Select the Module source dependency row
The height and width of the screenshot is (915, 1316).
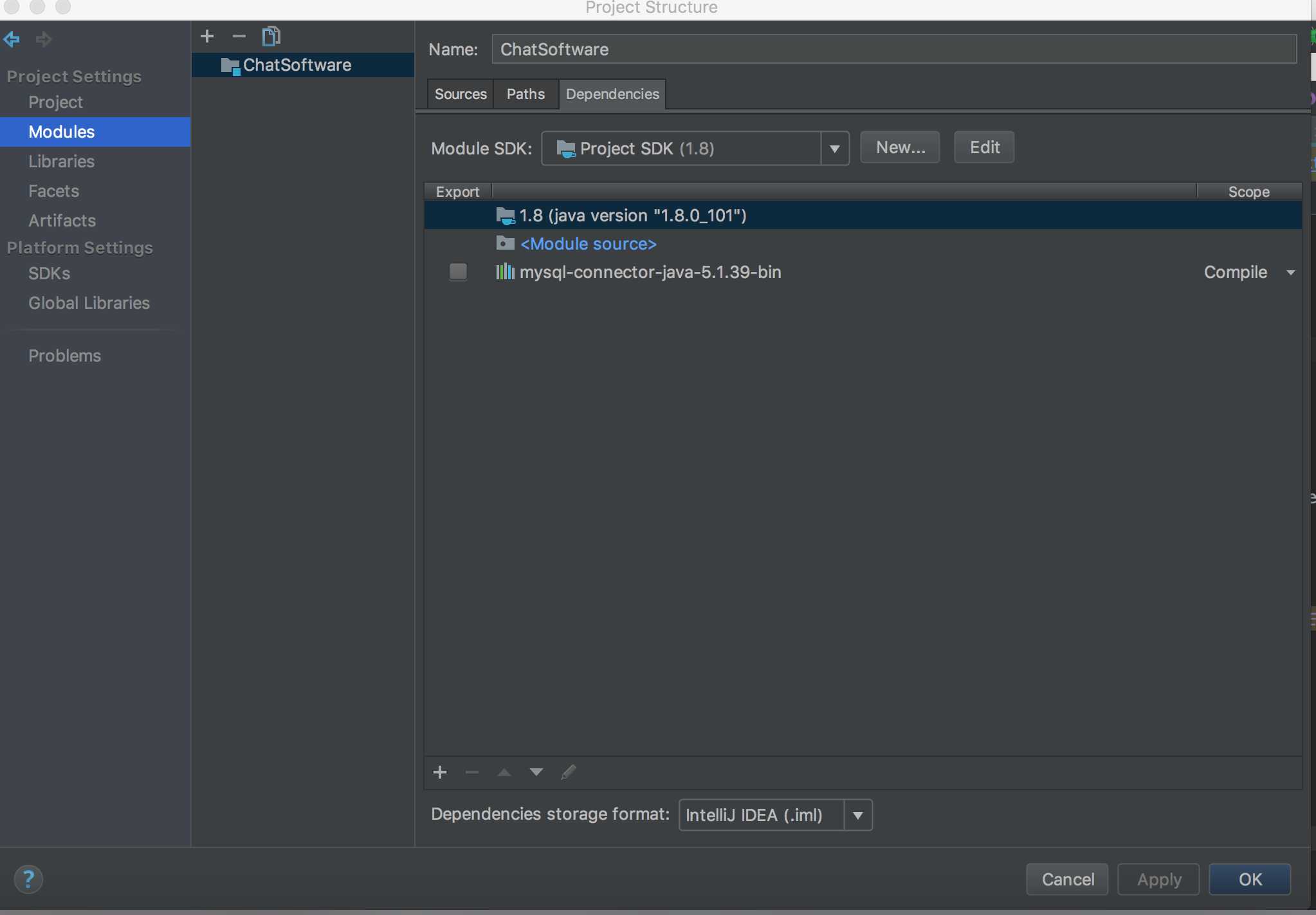coord(588,244)
